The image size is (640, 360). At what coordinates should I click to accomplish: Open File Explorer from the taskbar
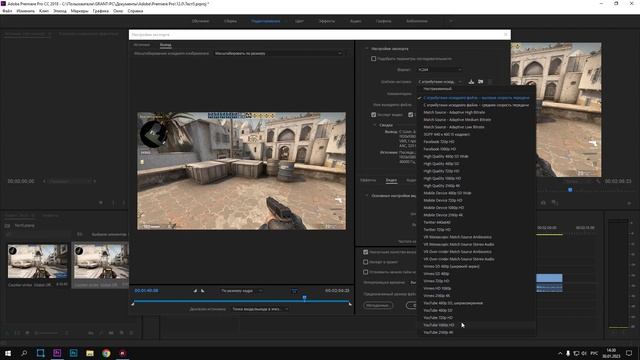(90, 353)
